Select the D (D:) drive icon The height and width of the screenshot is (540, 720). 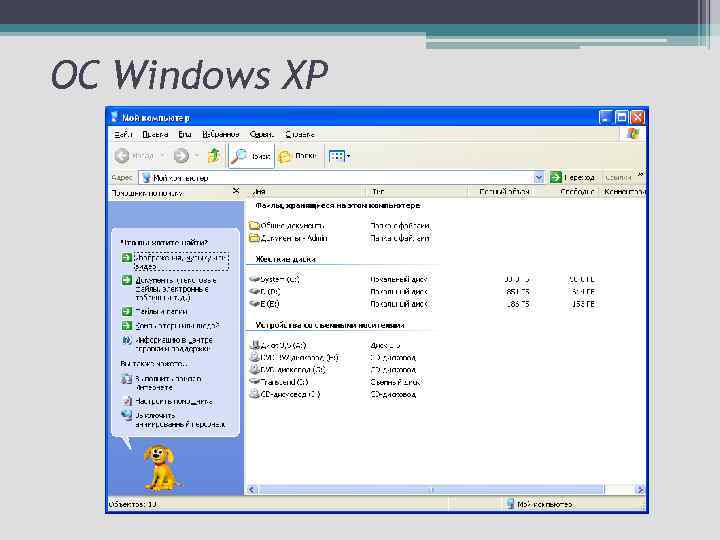(x=254, y=291)
